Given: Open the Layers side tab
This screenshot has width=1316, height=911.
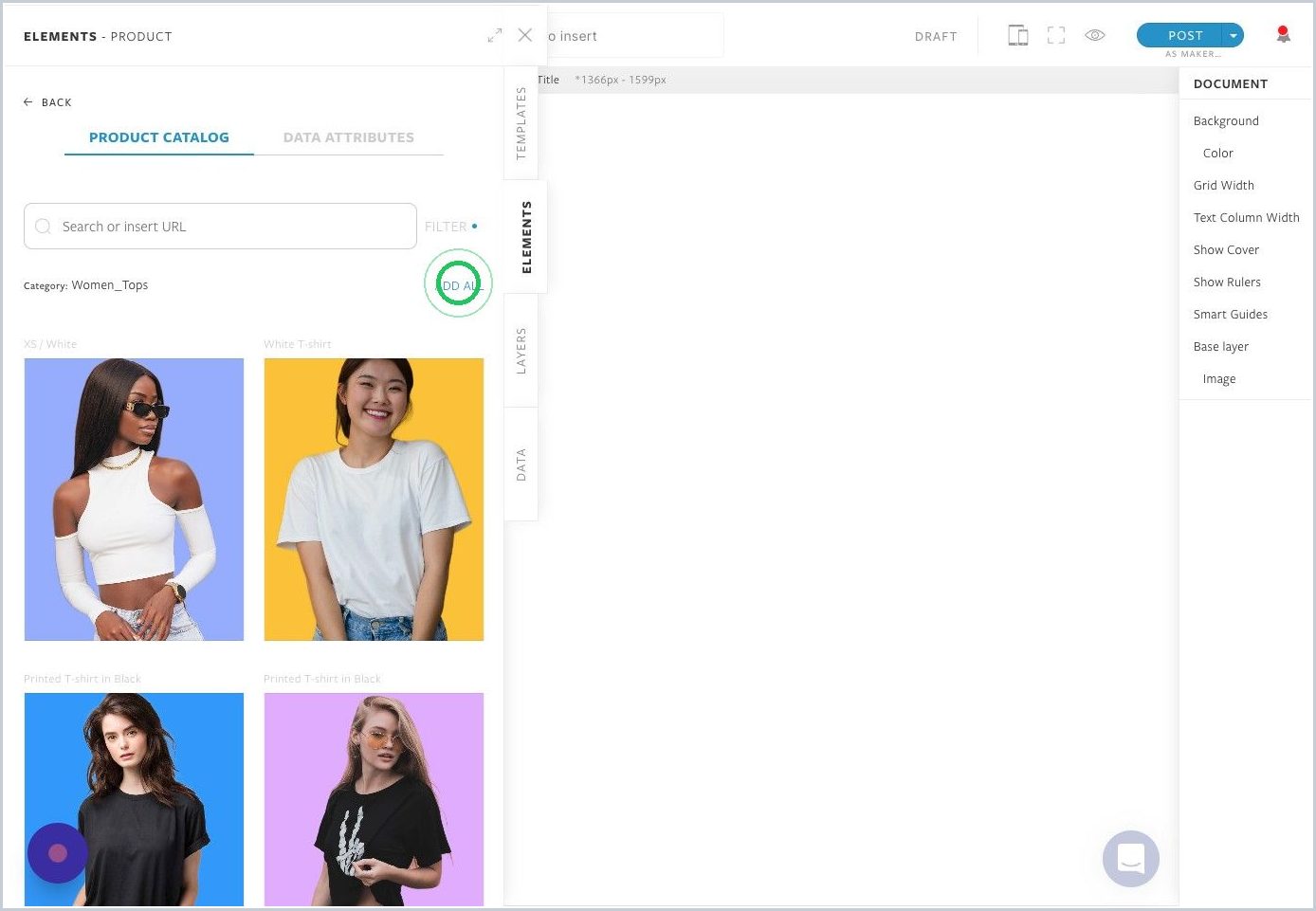Looking at the screenshot, I should pyautogui.click(x=521, y=351).
